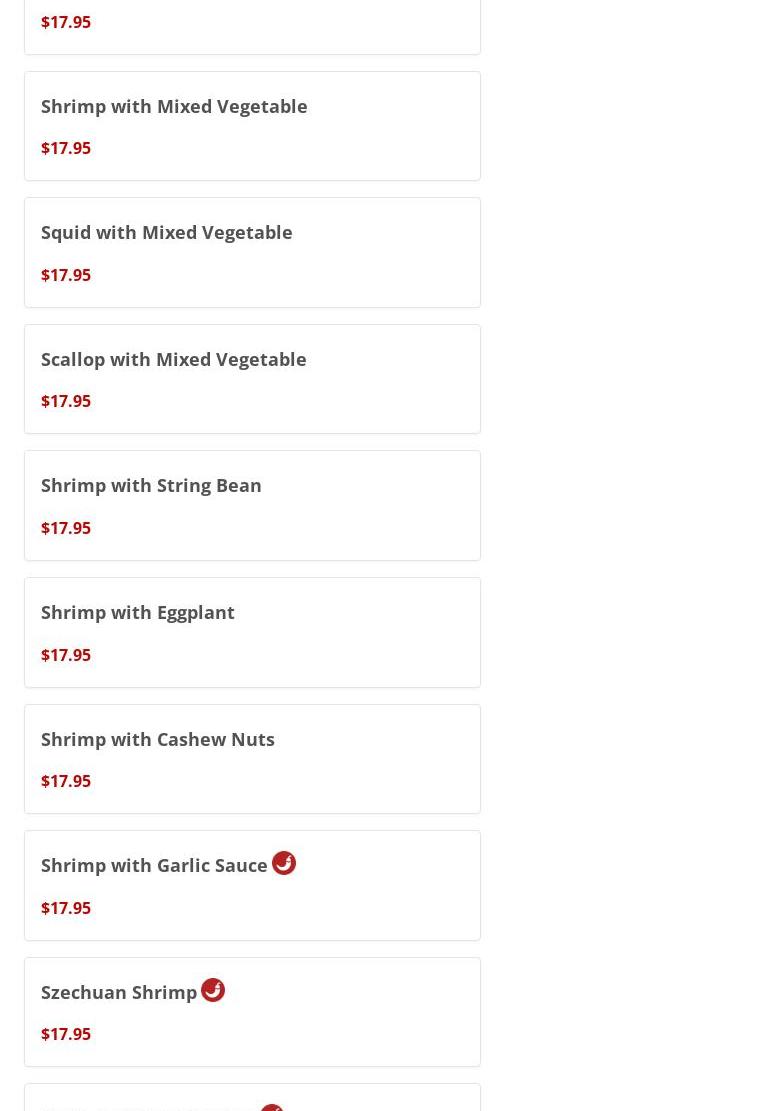The width and height of the screenshot is (770, 1111).
Task: Click the price under Shrimp with Cashew Nuts
Action: [66, 781]
